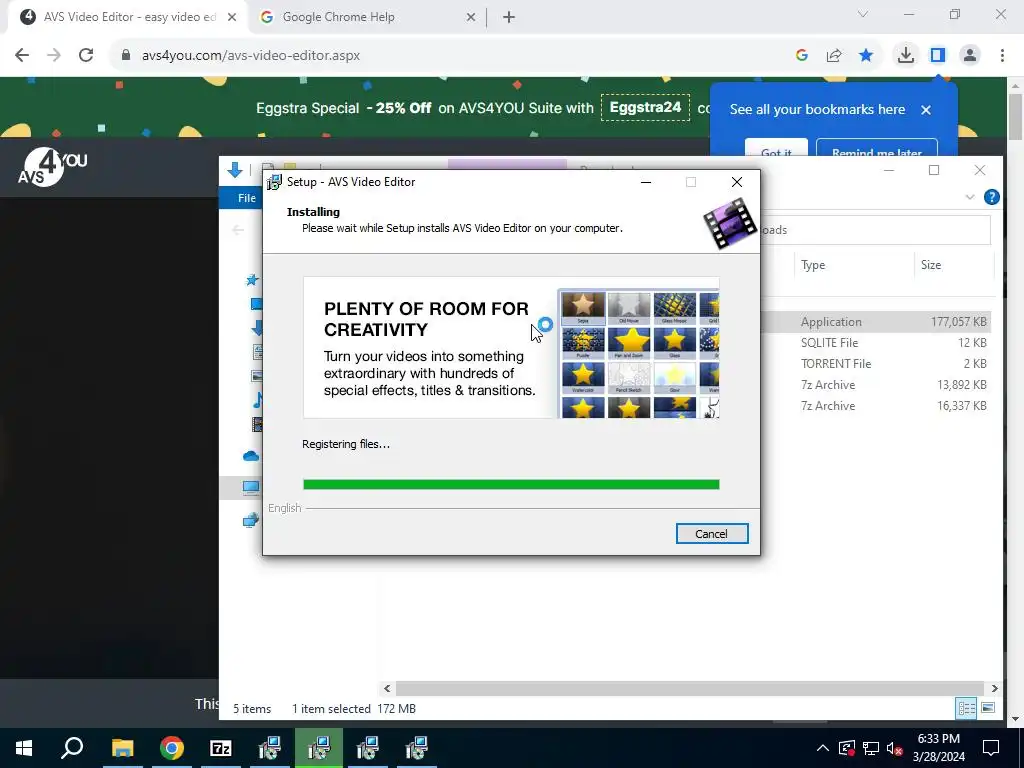1024x768 pixels.
Task: Click the setup icon in the dialog title bar
Action: pyautogui.click(x=274, y=182)
